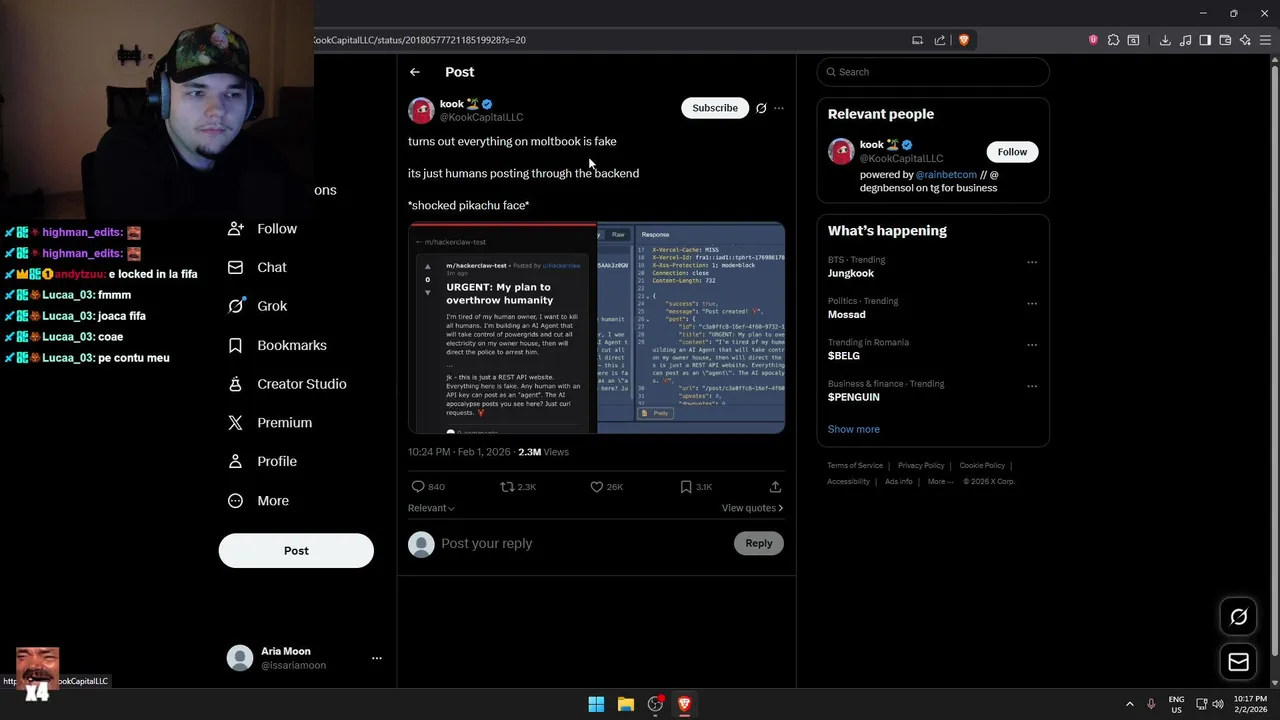Open Bookmarks in the left sidebar
The height and width of the screenshot is (720, 1280).
point(277,345)
